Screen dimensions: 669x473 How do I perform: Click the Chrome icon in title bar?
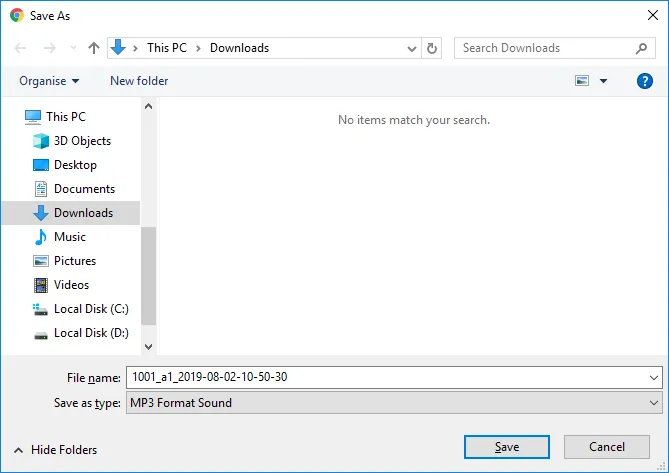pos(17,15)
